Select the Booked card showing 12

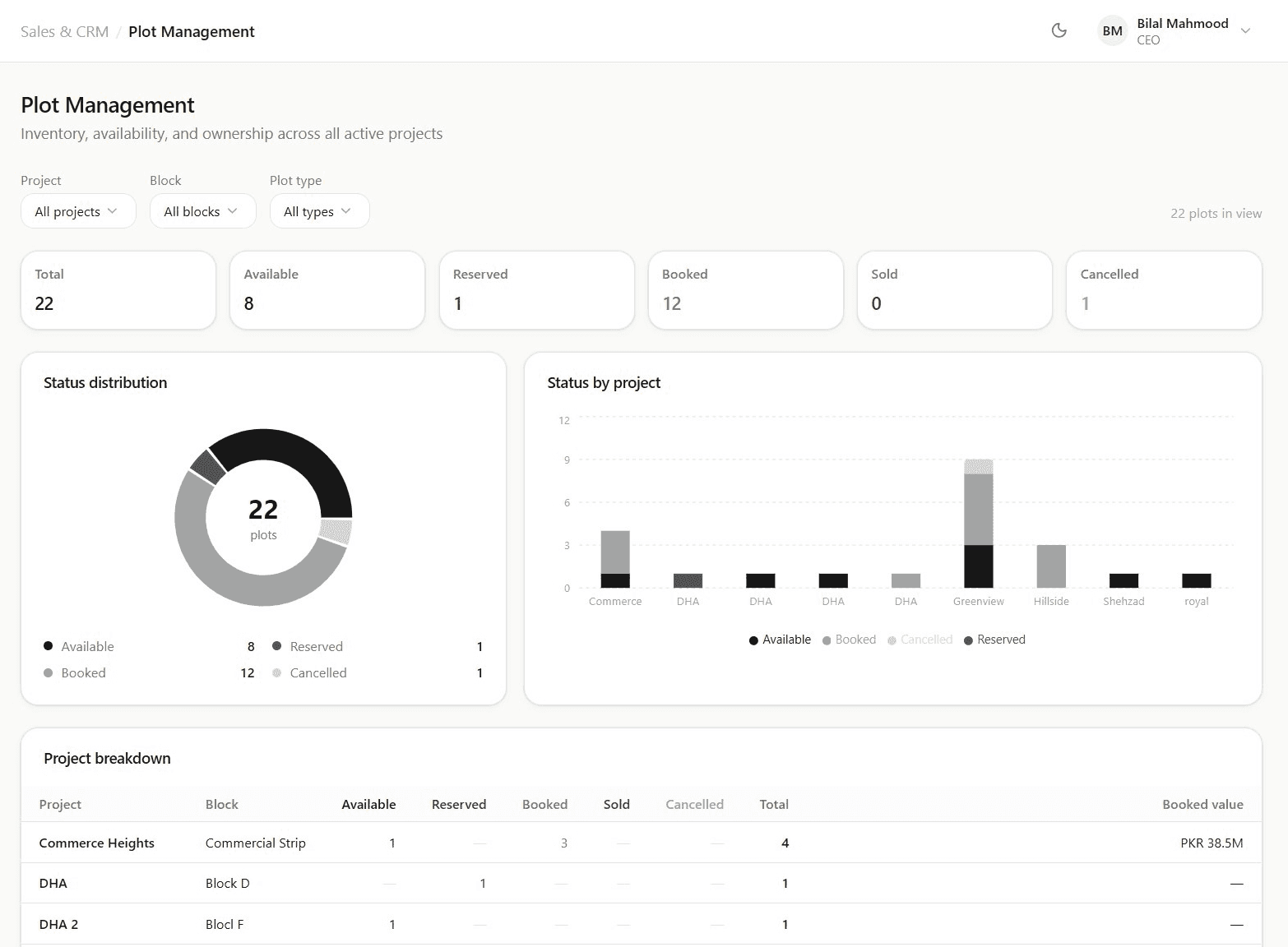click(x=746, y=290)
